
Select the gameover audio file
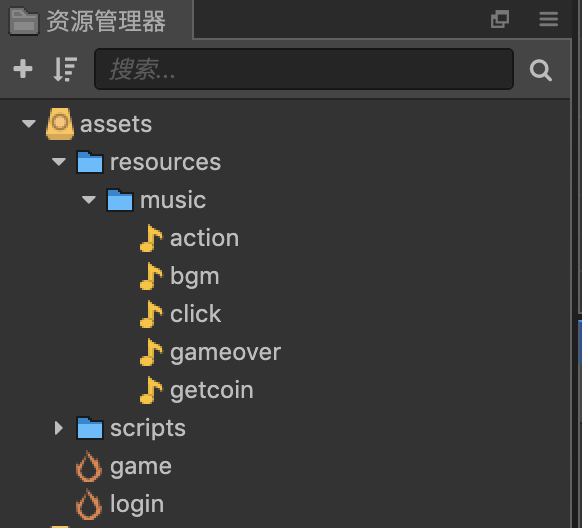pos(225,352)
